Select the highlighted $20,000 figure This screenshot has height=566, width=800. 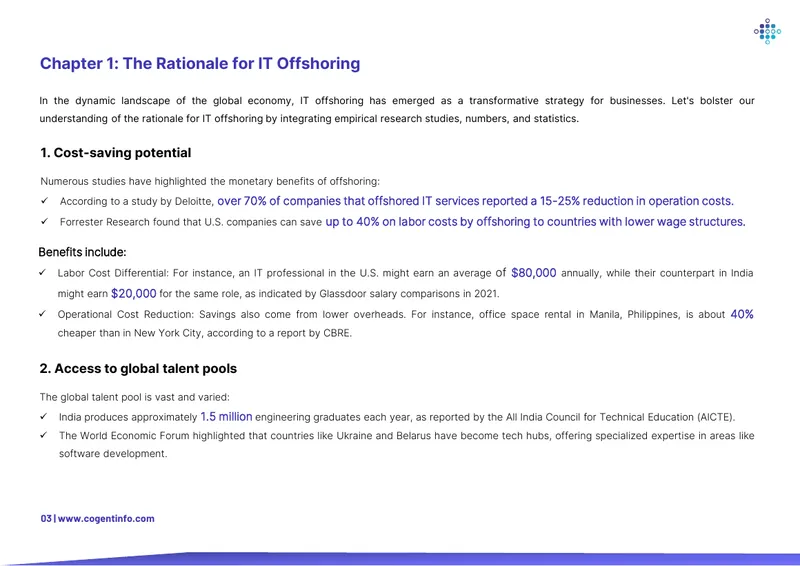[134, 293]
